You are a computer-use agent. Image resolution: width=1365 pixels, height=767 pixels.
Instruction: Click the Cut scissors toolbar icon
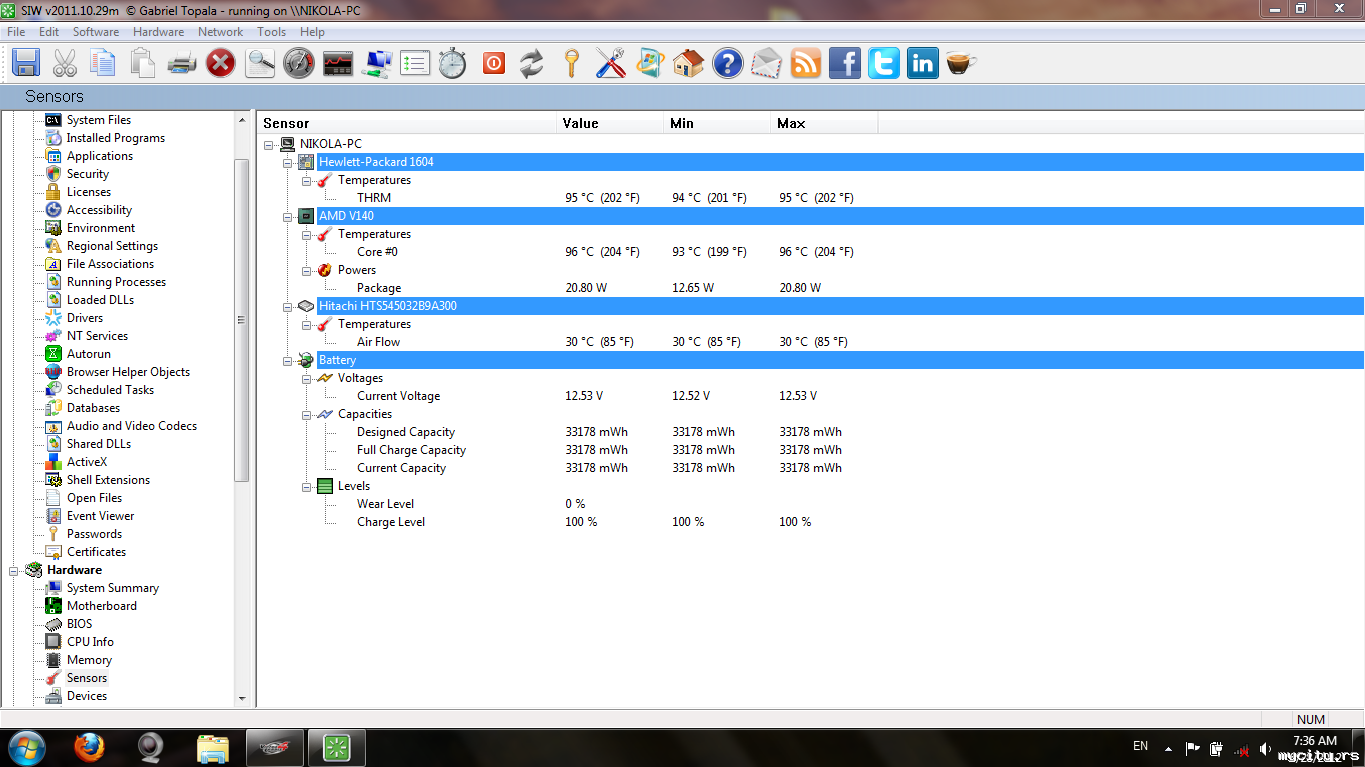point(65,63)
